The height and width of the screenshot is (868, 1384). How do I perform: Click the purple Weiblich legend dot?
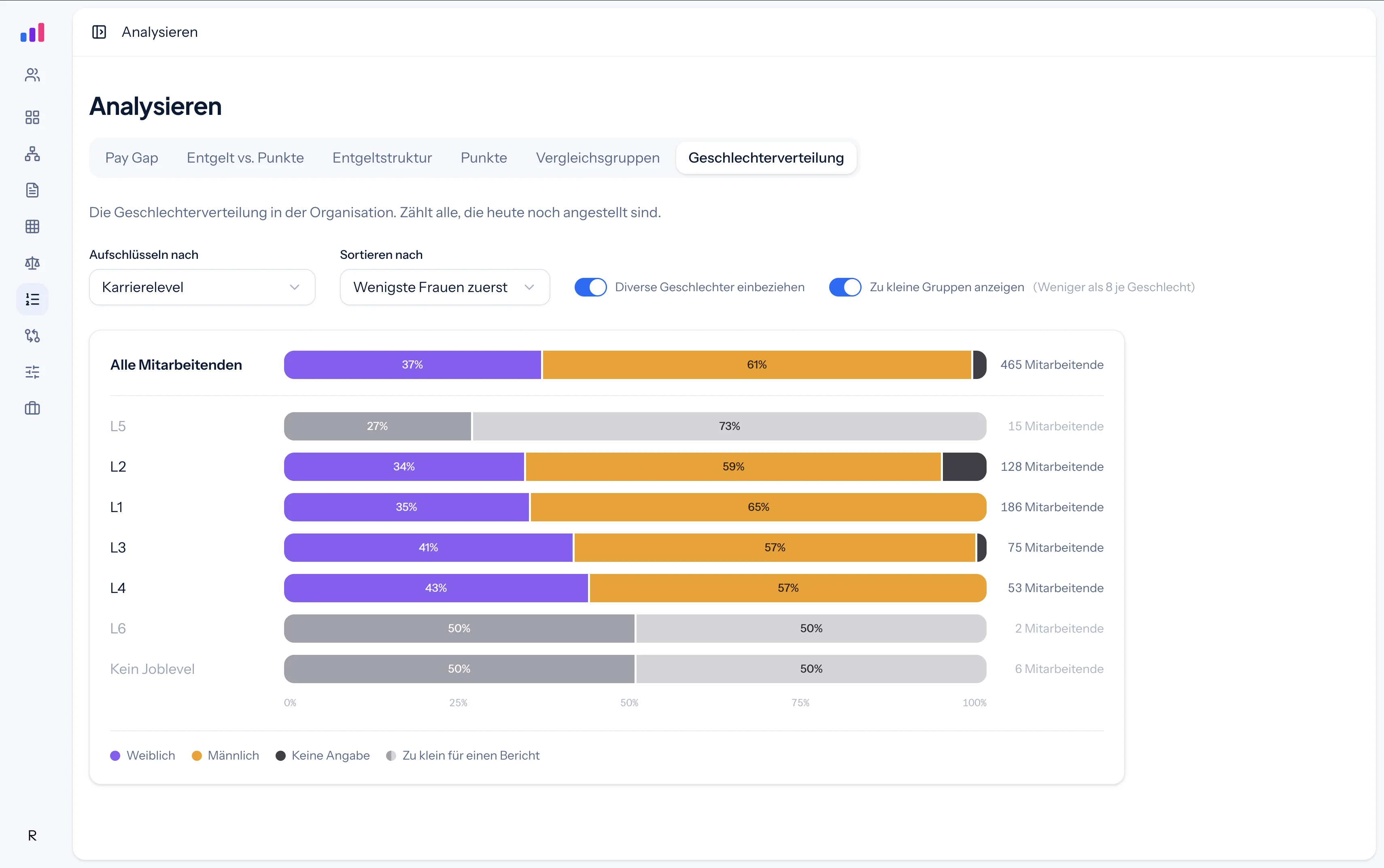coord(115,756)
